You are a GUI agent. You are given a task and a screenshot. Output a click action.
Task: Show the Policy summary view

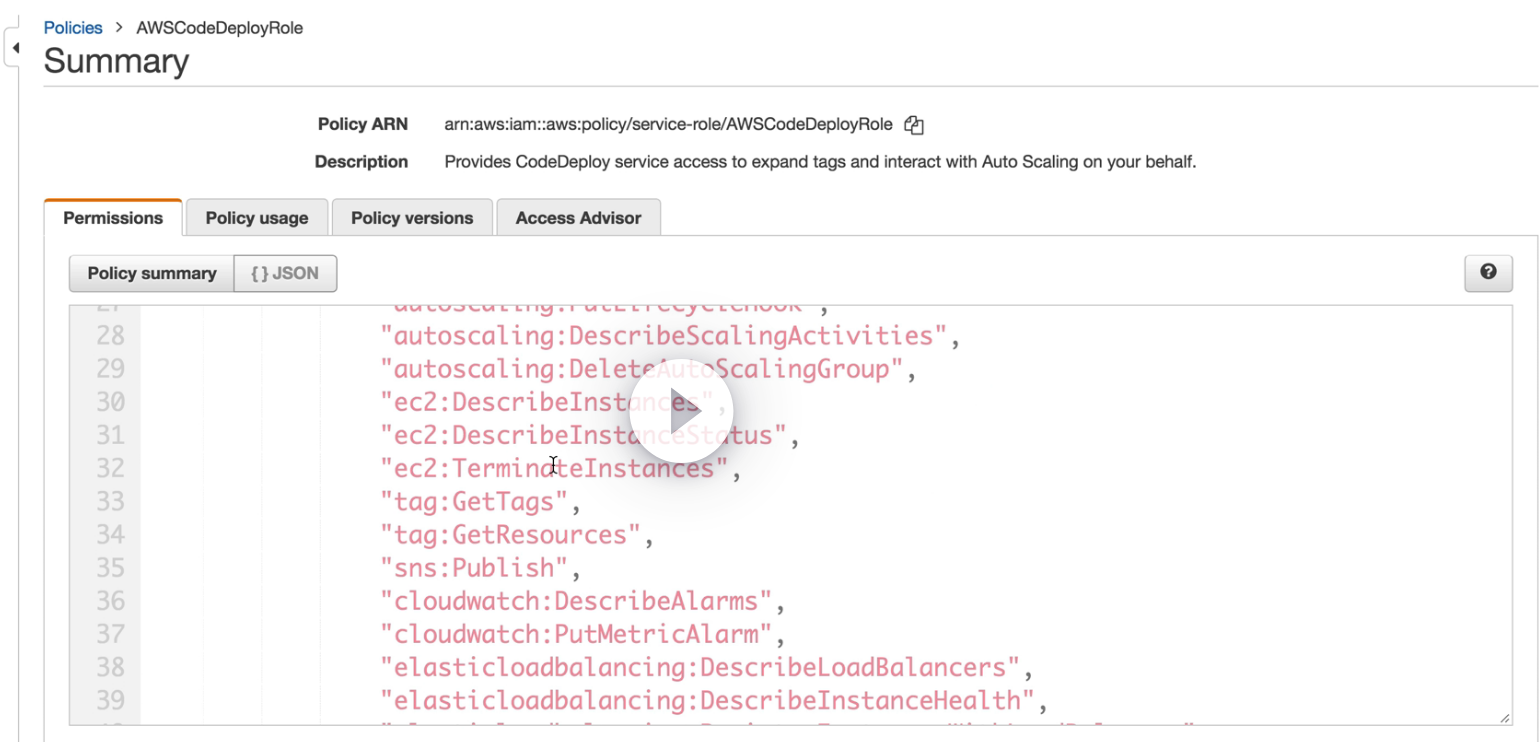(x=152, y=273)
